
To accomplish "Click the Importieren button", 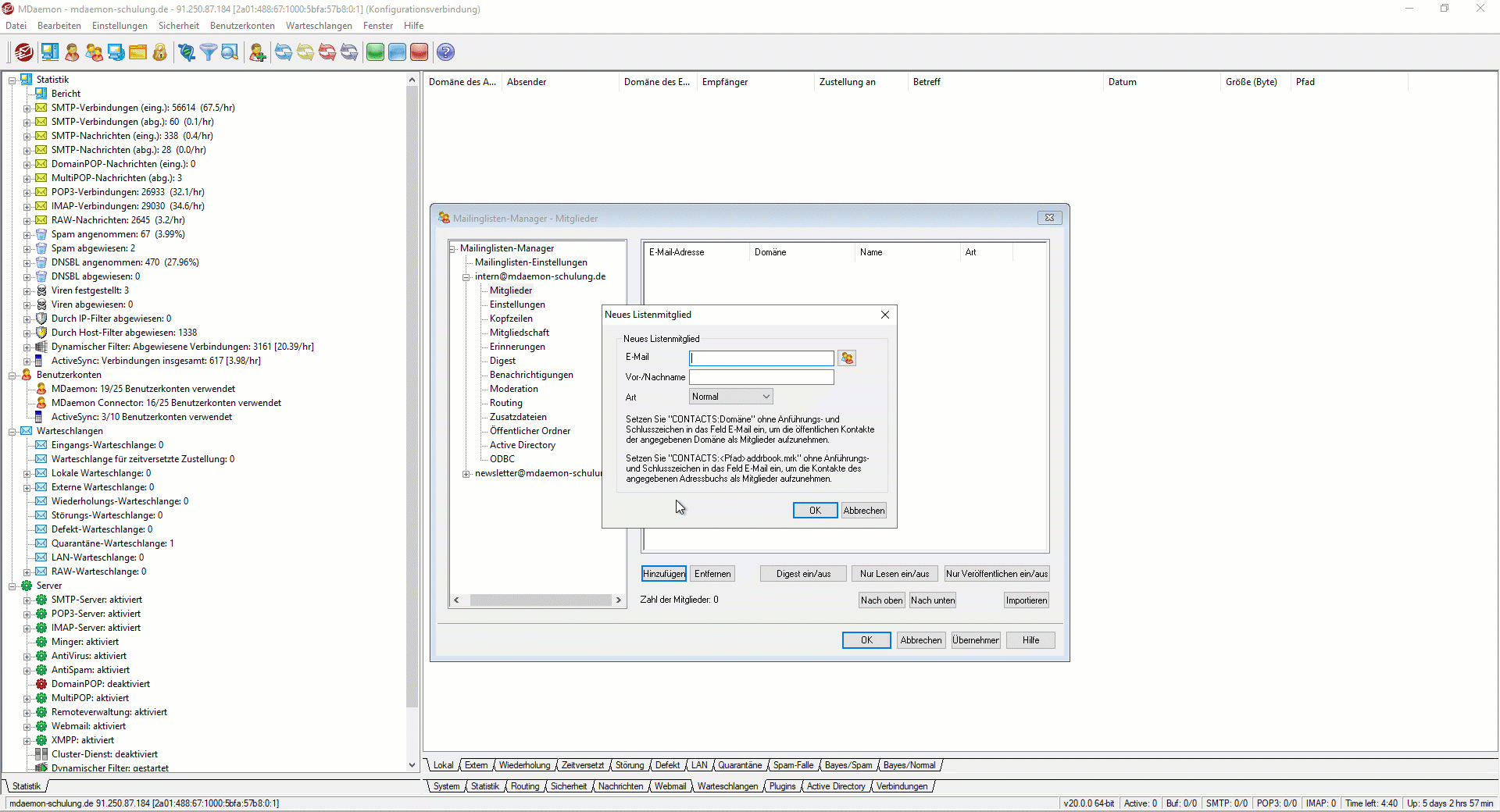I will click(x=1026, y=600).
